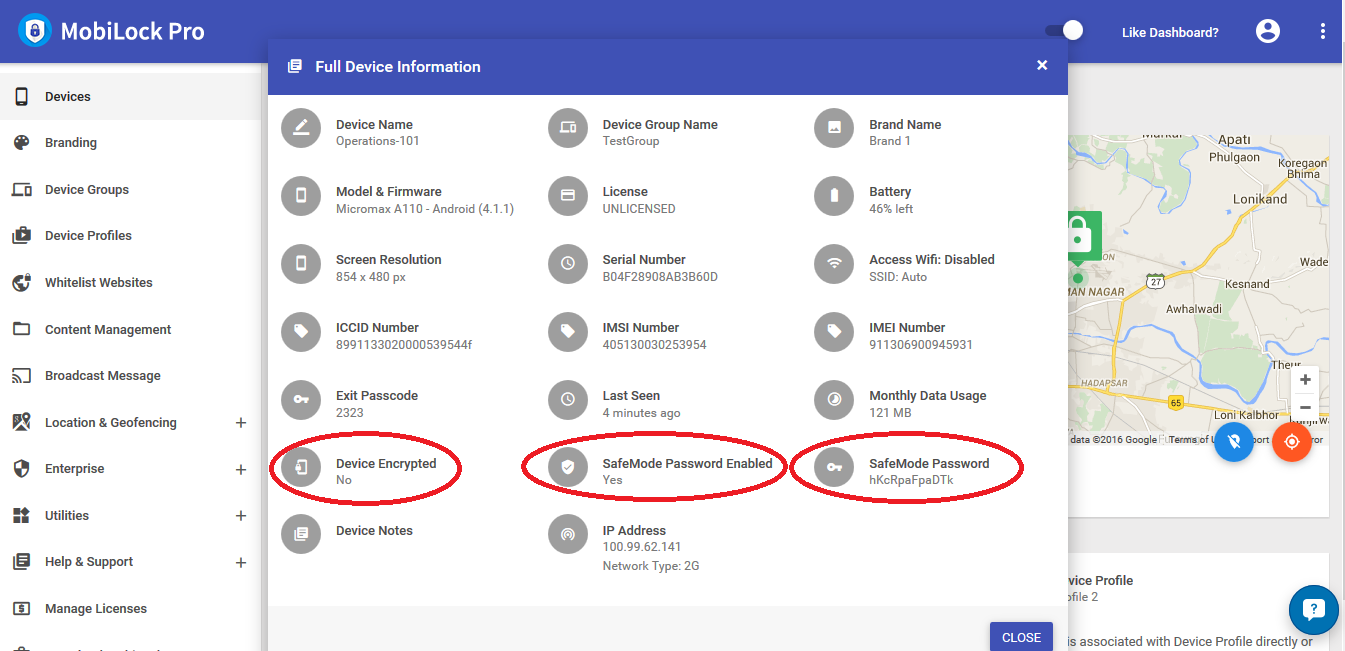The image size is (1345, 651).
Task: Click the Device Groups icon in sidebar
Action: (x=21, y=190)
